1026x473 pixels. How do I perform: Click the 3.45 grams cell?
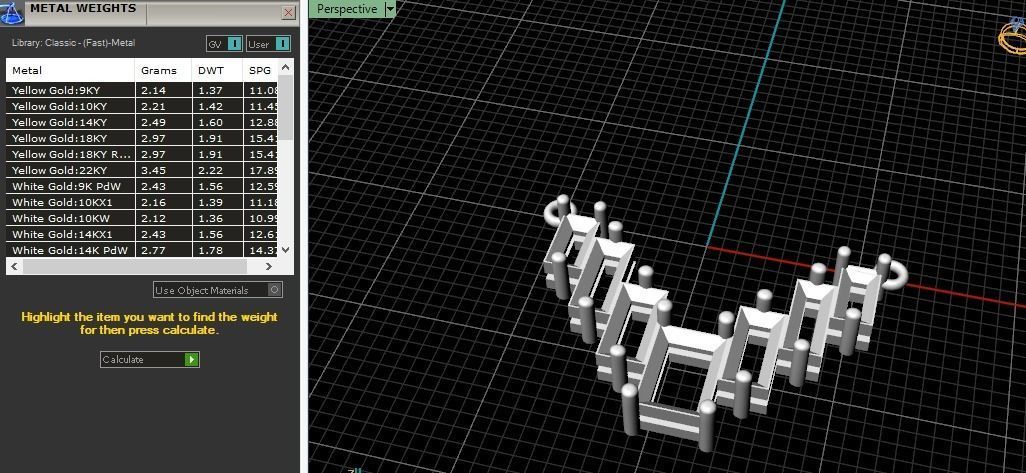pos(164,170)
